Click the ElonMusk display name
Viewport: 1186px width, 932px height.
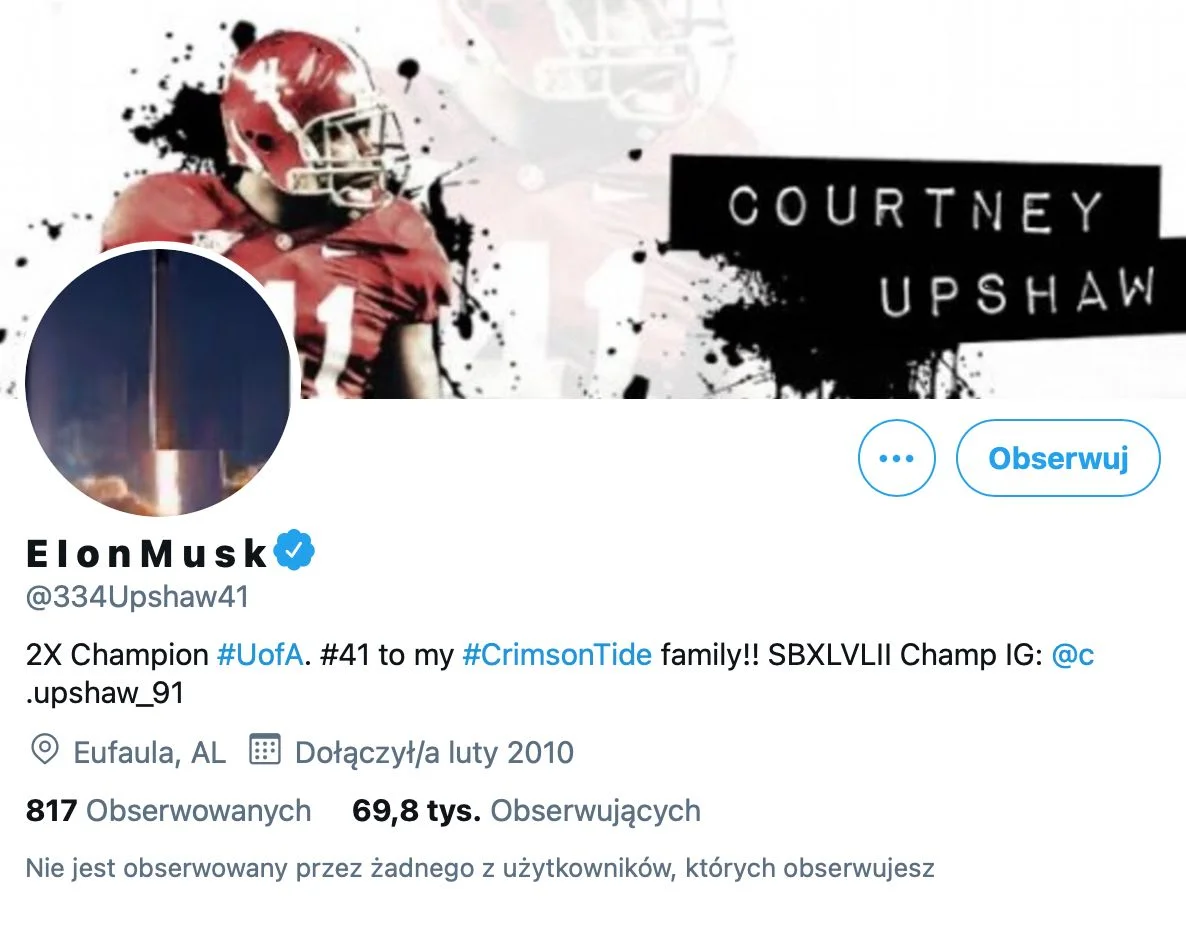[147, 553]
